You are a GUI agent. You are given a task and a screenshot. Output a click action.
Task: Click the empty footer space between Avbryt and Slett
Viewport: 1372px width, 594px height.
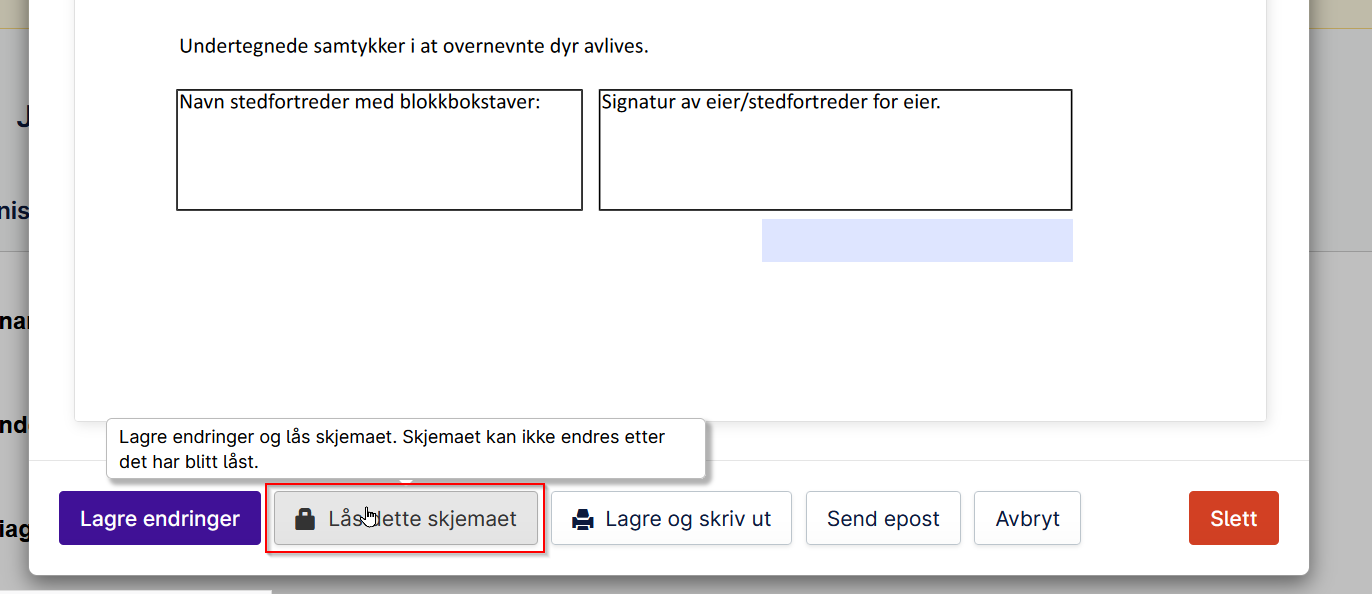pos(1135,518)
